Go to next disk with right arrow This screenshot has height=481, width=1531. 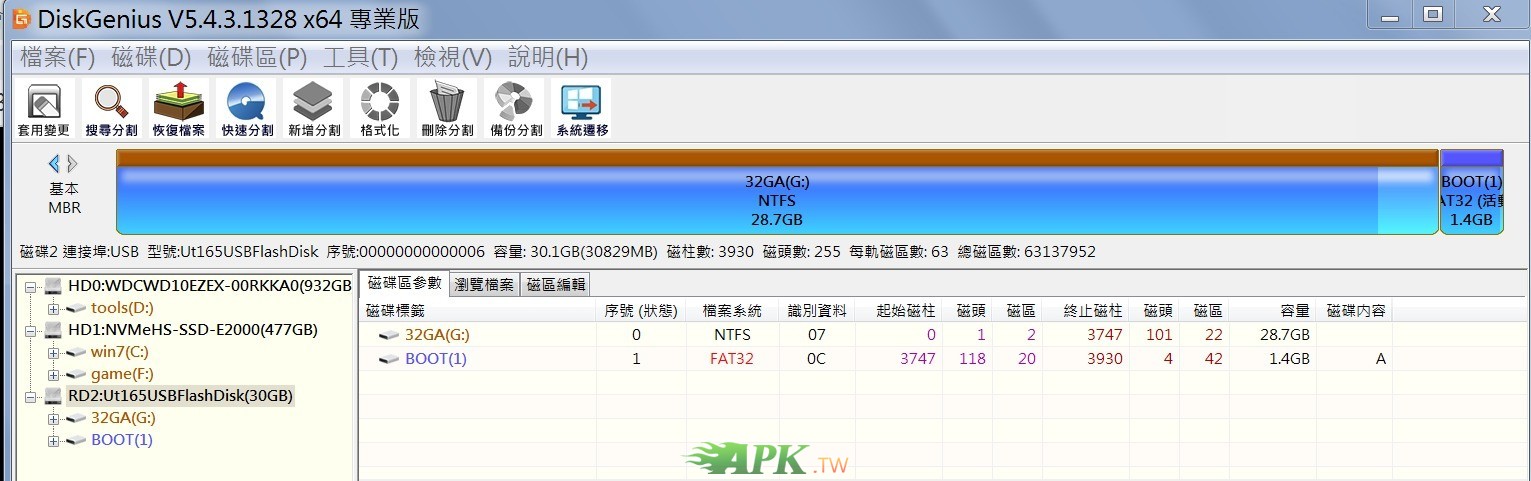point(72,164)
